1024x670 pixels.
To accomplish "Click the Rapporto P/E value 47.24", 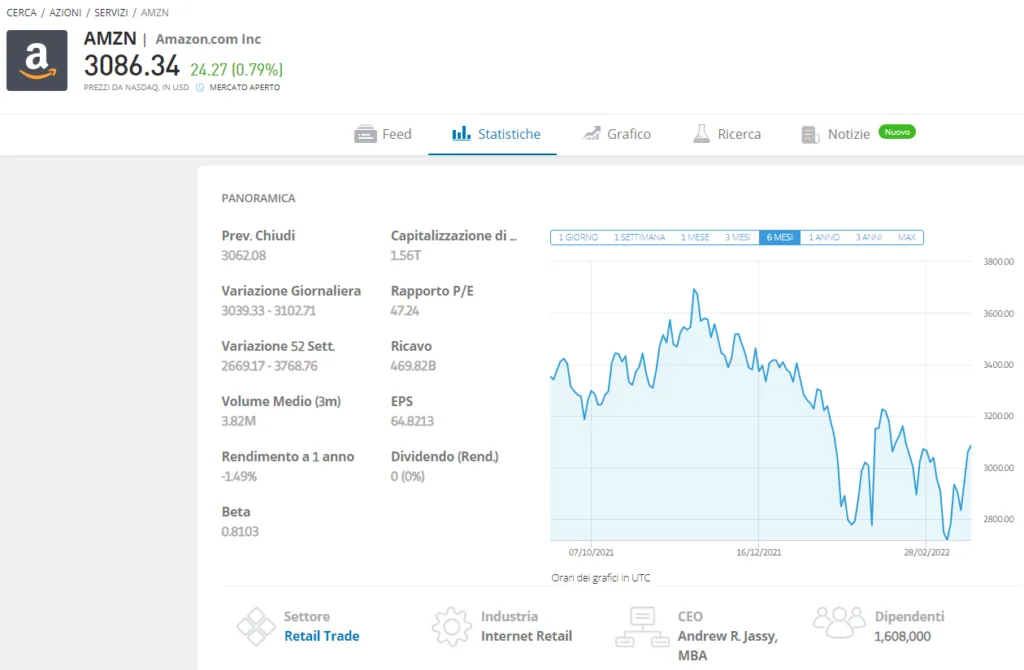I will (405, 311).
